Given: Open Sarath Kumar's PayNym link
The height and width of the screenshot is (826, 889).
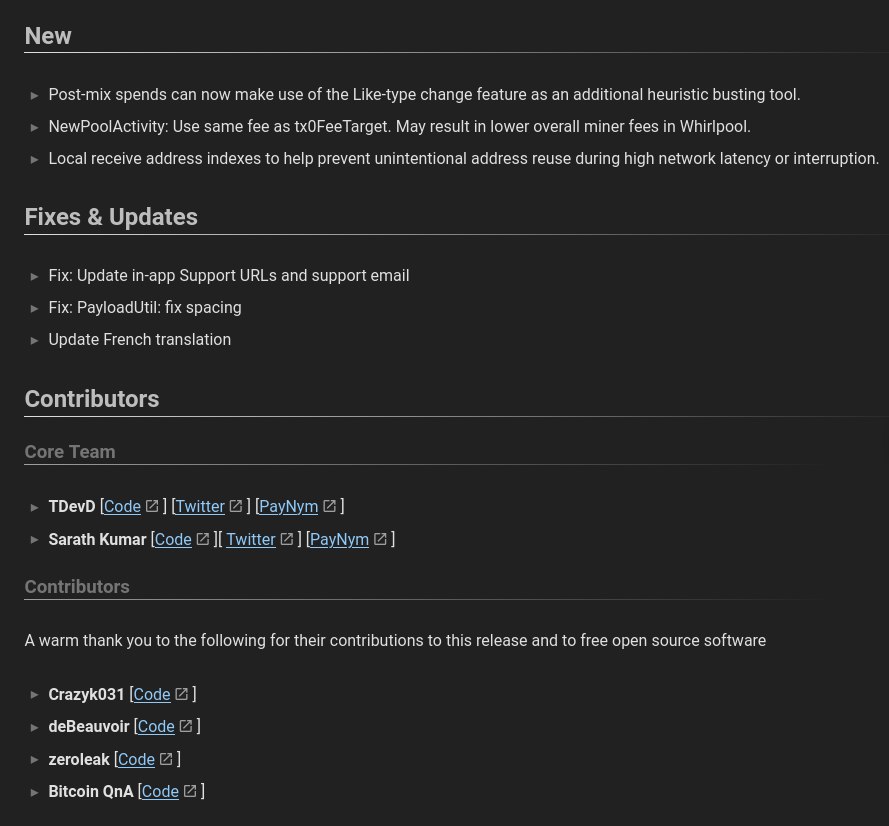Looking at the screenshot, I should click(x=339, y=539).
